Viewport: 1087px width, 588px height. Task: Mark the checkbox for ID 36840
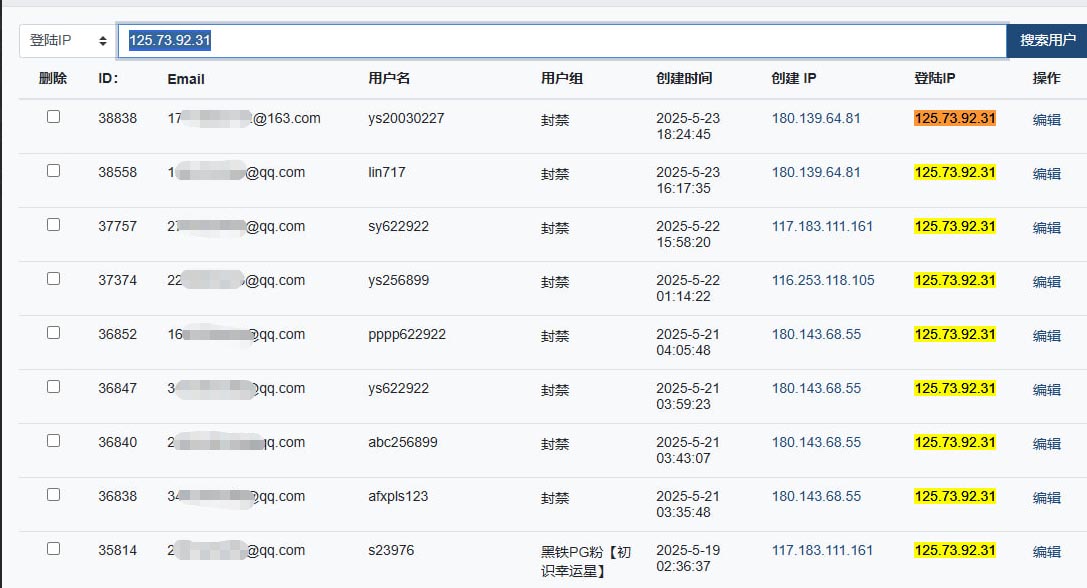[x=53, y=440]
